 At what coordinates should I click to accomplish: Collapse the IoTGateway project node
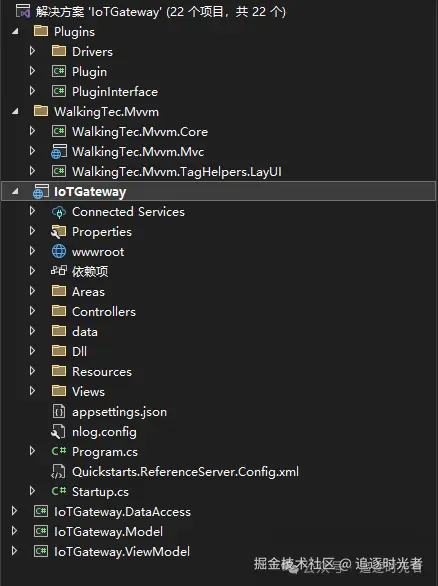(x=15, y=191)
